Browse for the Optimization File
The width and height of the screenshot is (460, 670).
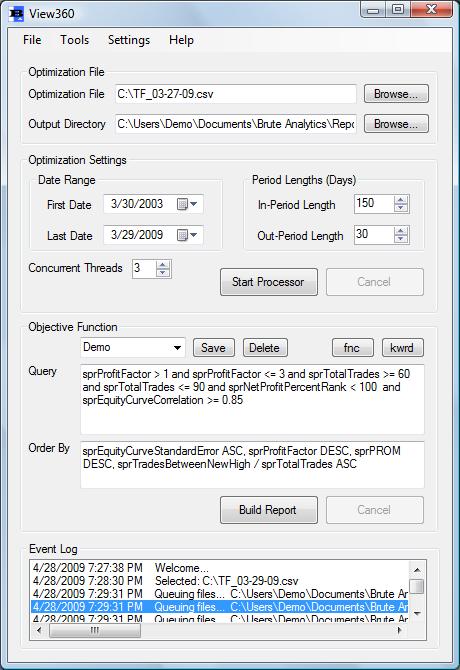click(396, 94)
